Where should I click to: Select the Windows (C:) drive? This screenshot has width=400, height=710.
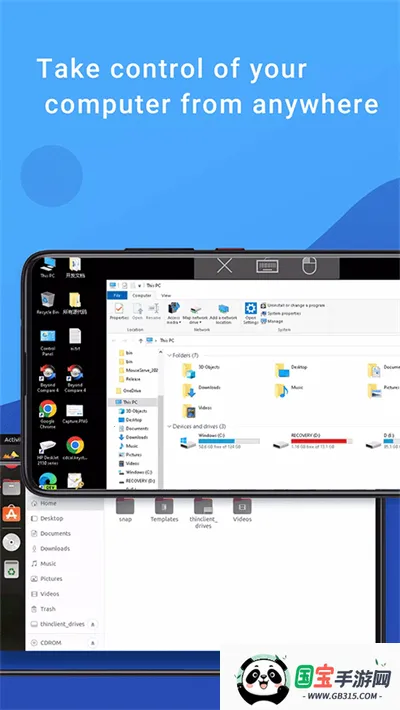[220, 441]
